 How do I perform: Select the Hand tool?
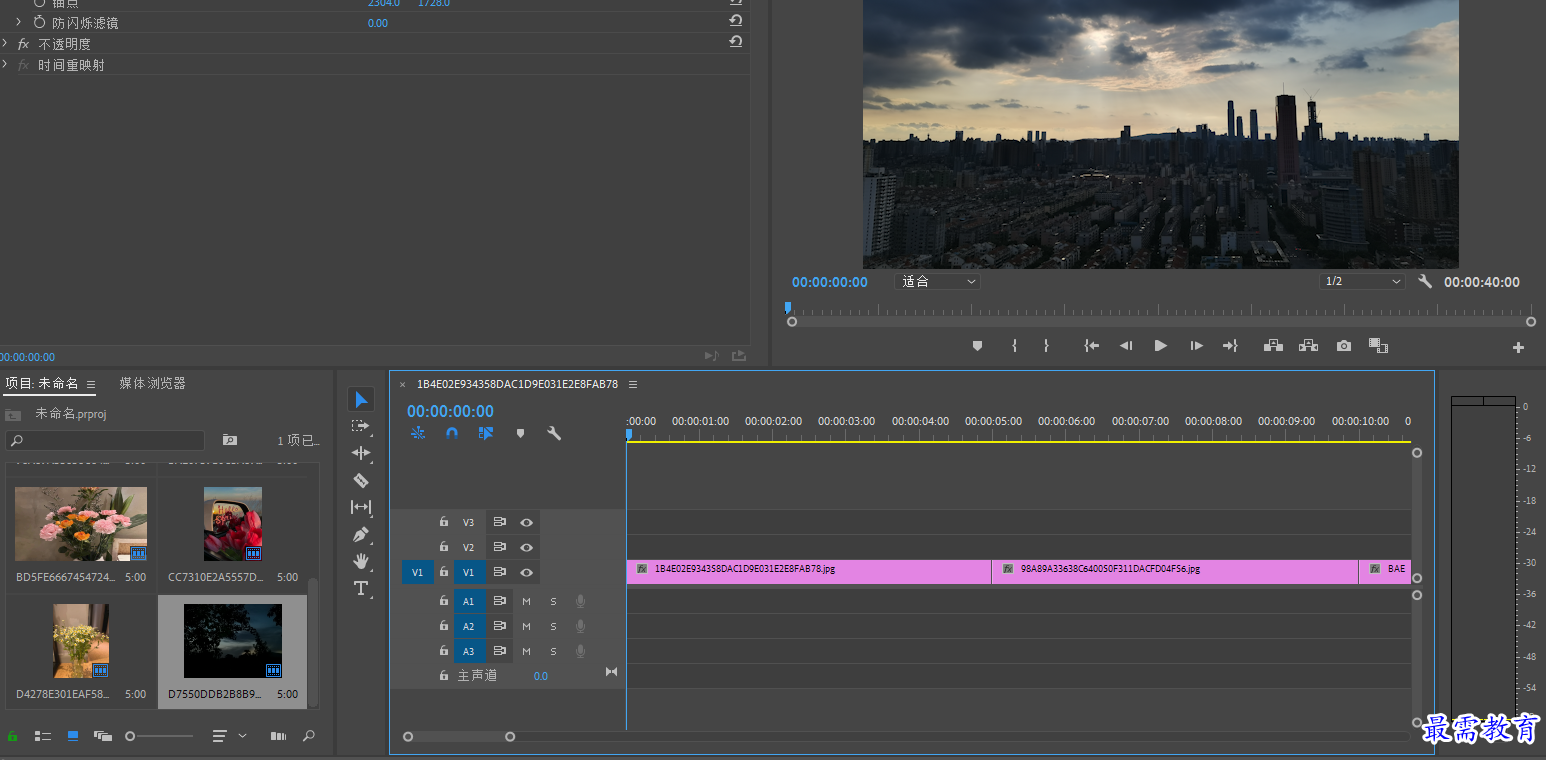coord(361,561)
